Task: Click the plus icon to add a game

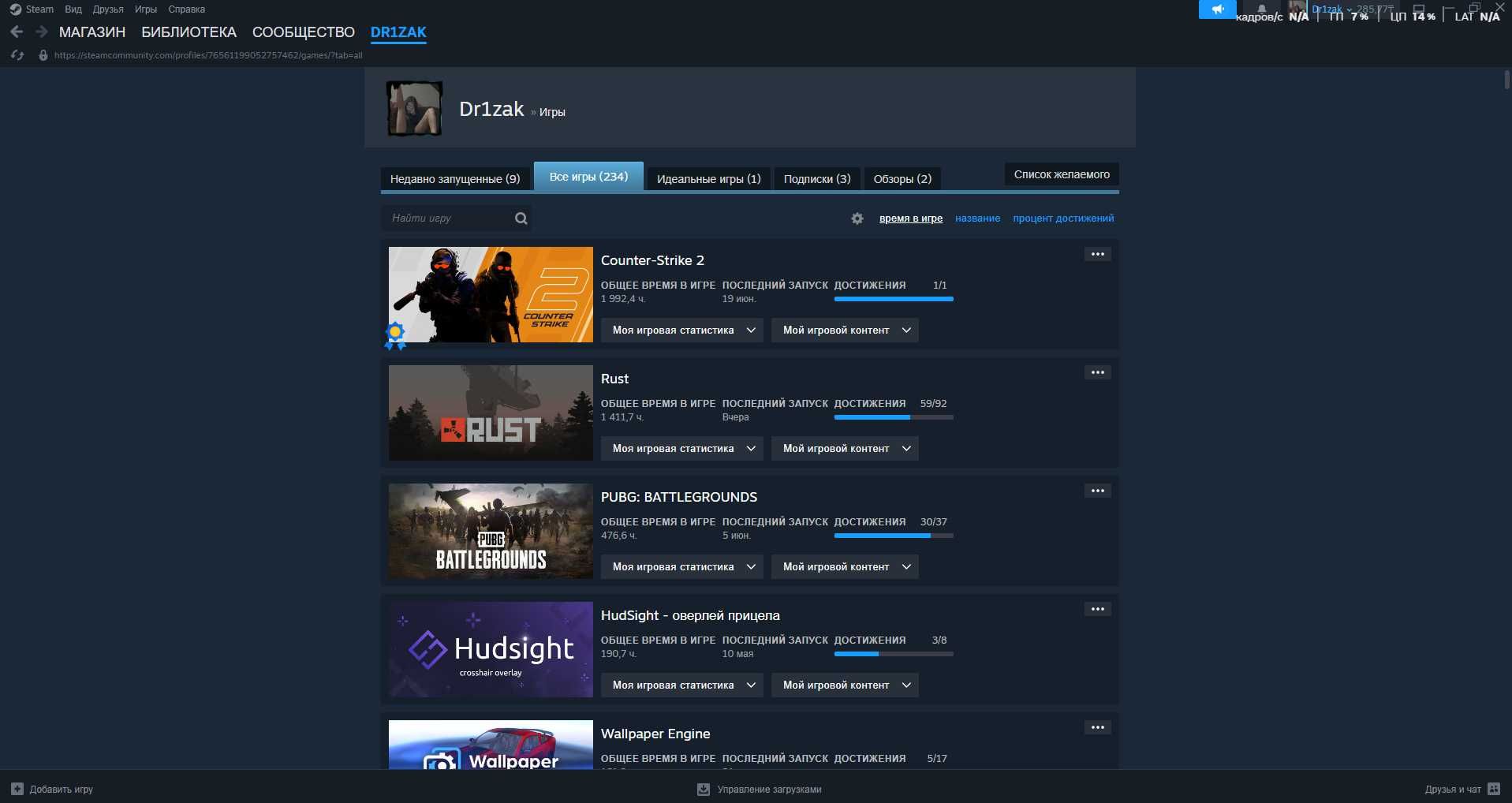Action: point(17,789)
